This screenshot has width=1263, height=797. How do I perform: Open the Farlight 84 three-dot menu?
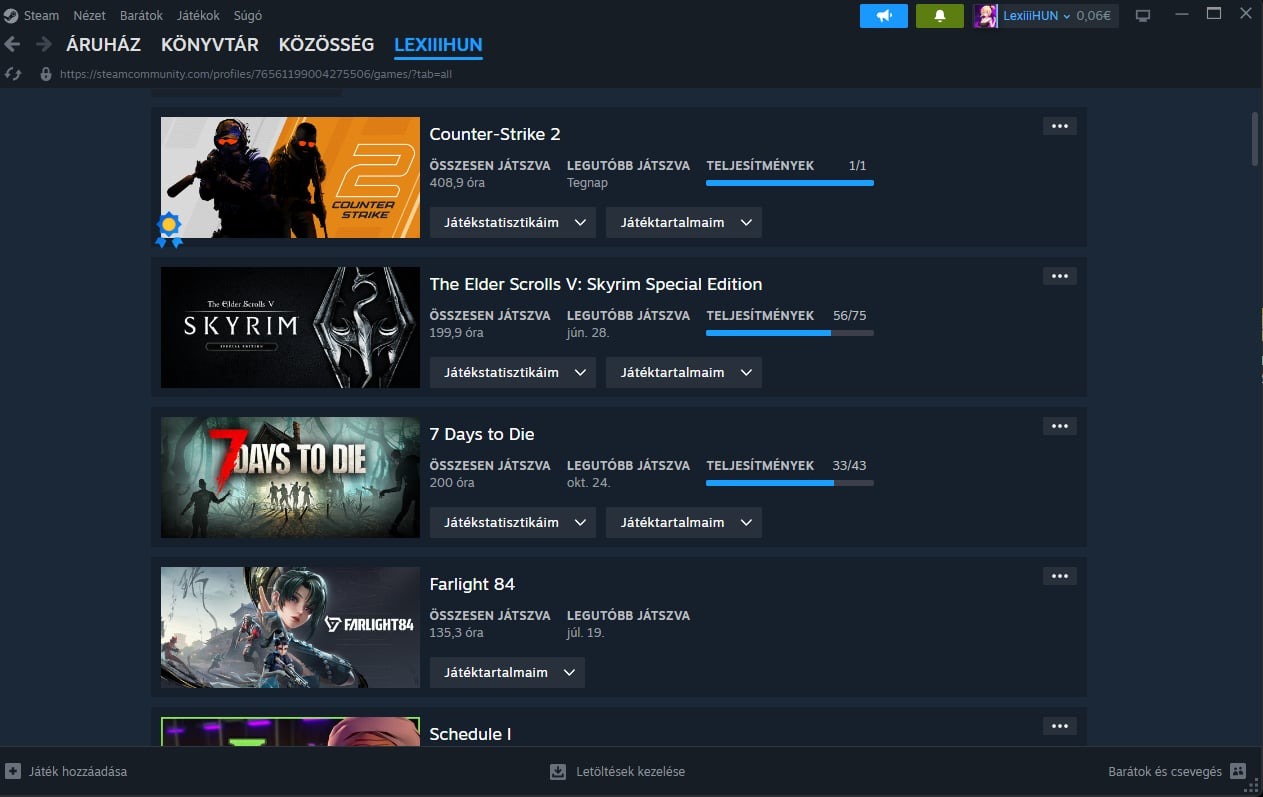(x=1060, y=576)
